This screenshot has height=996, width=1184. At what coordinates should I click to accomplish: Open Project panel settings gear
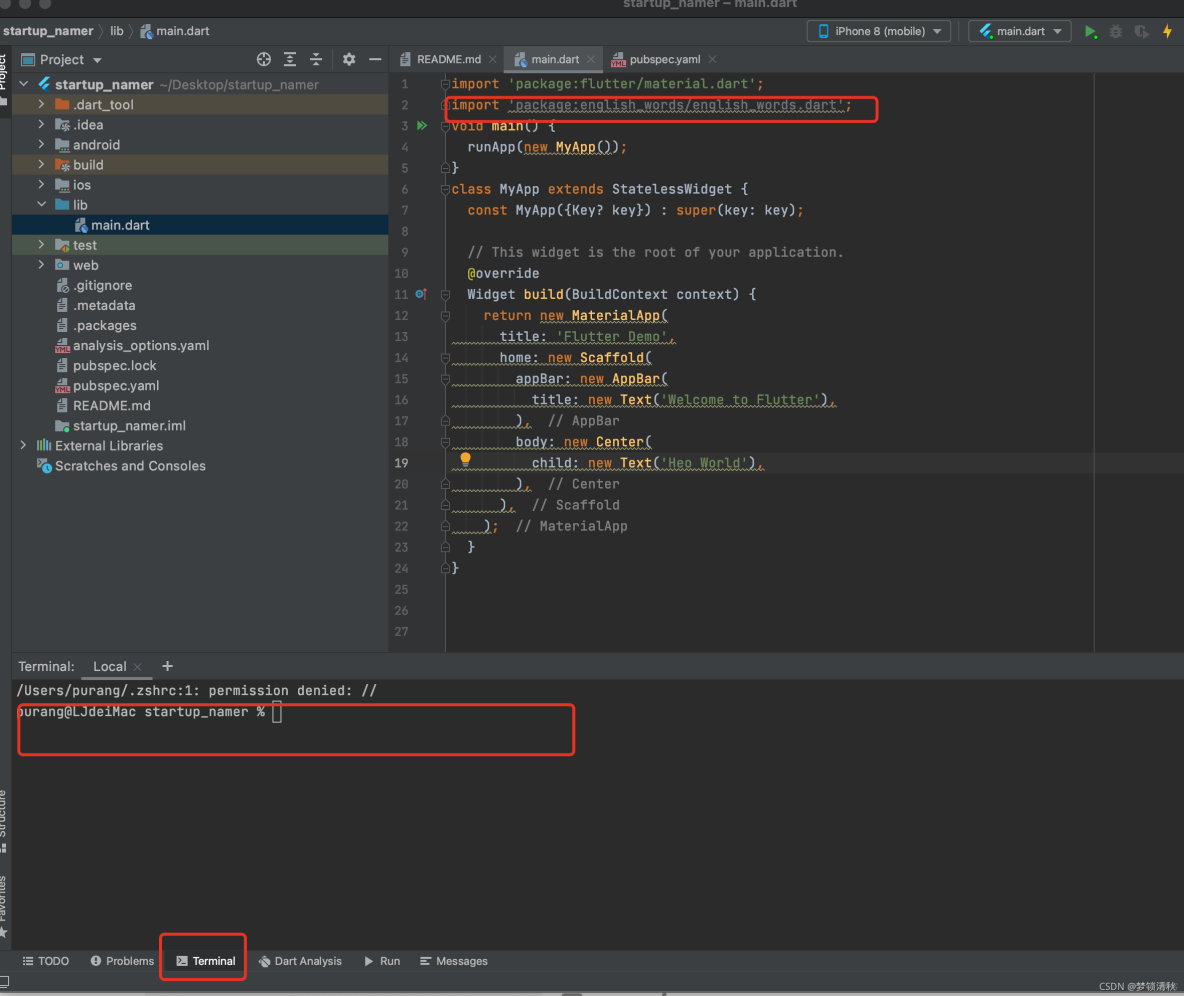pos(348,60)
